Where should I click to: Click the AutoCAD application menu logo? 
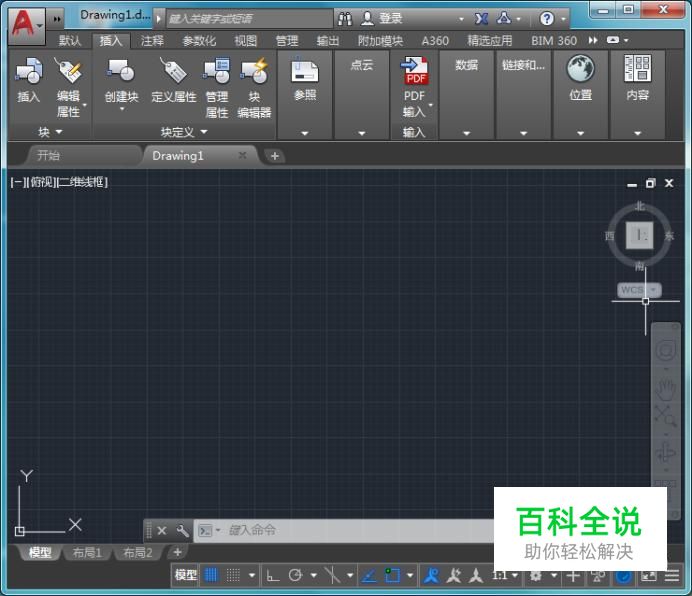click(x=22, y=20)
